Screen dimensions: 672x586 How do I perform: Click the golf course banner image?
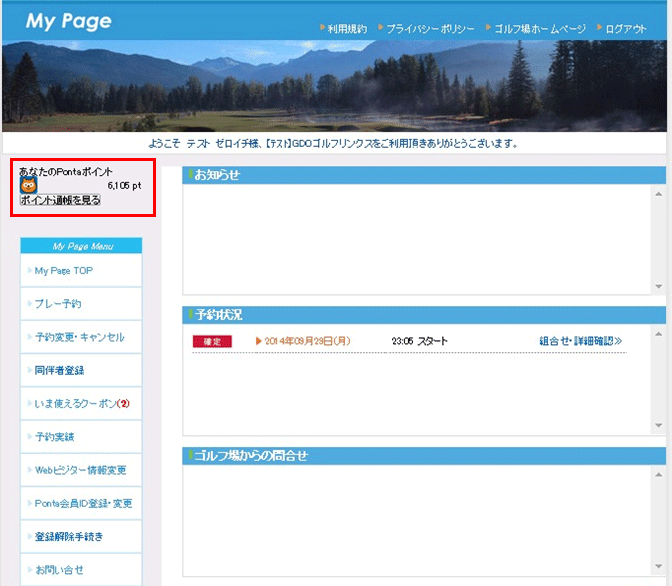334,86
